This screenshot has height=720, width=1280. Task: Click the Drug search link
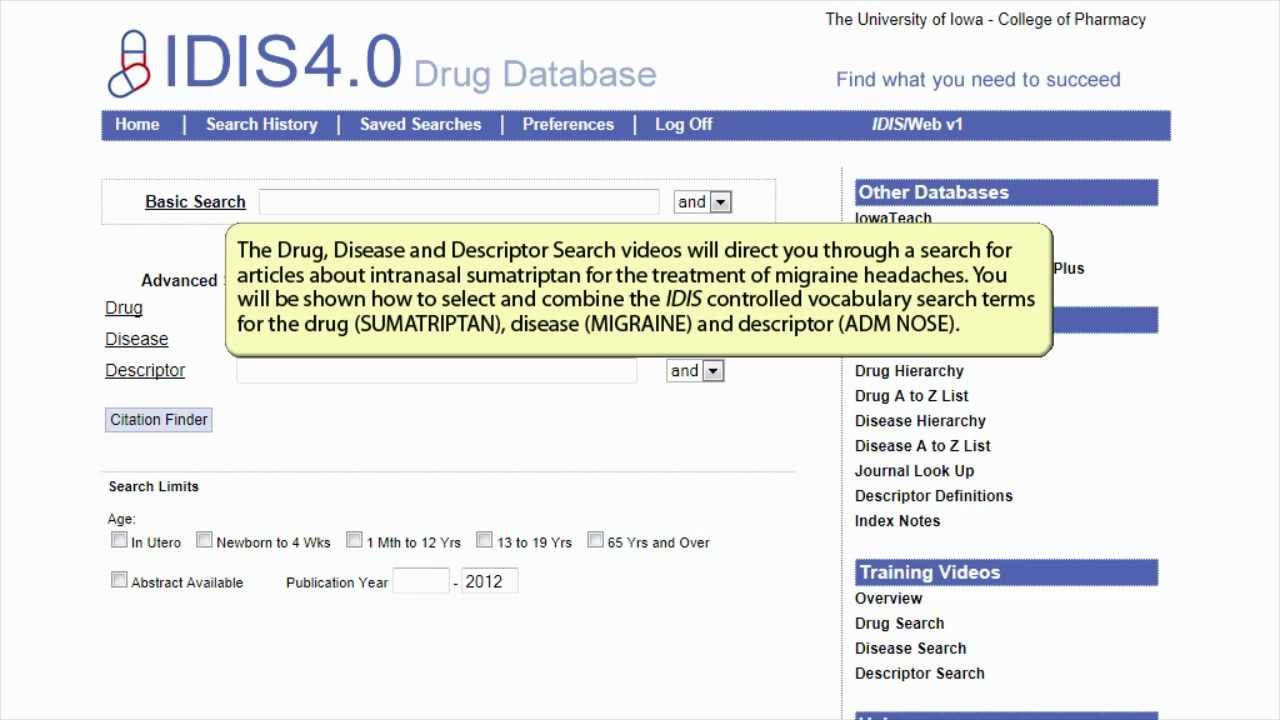pos(124,308)
